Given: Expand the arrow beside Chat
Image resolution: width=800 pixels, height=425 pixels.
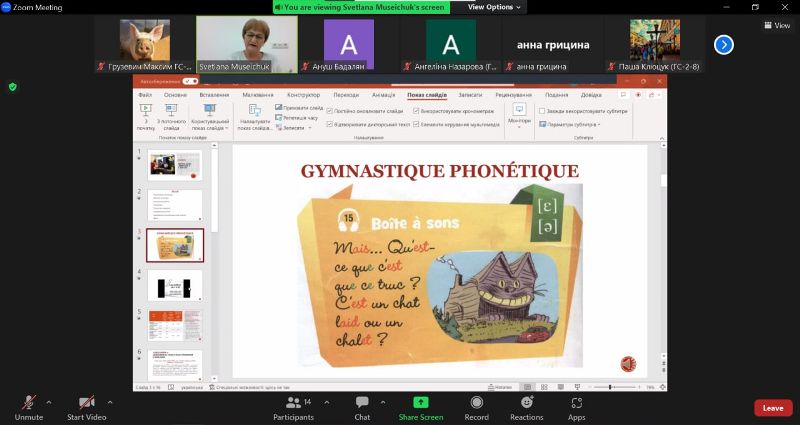Looking at the screenshot, I should (383, 403).
